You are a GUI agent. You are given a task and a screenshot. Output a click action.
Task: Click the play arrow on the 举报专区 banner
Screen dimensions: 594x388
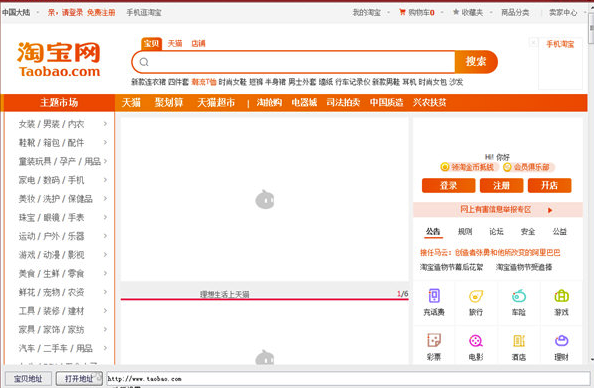(x=550, y=210)
